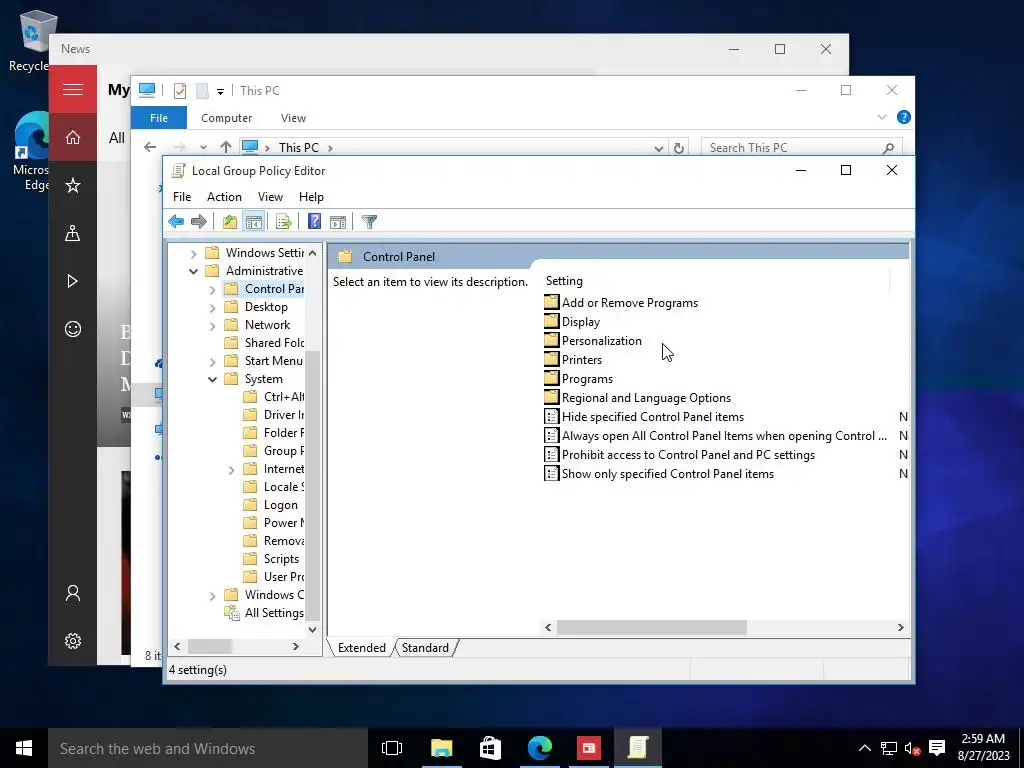
Task: Click the Local news icon in News sidebar
Action: click(x=72, y=233)
